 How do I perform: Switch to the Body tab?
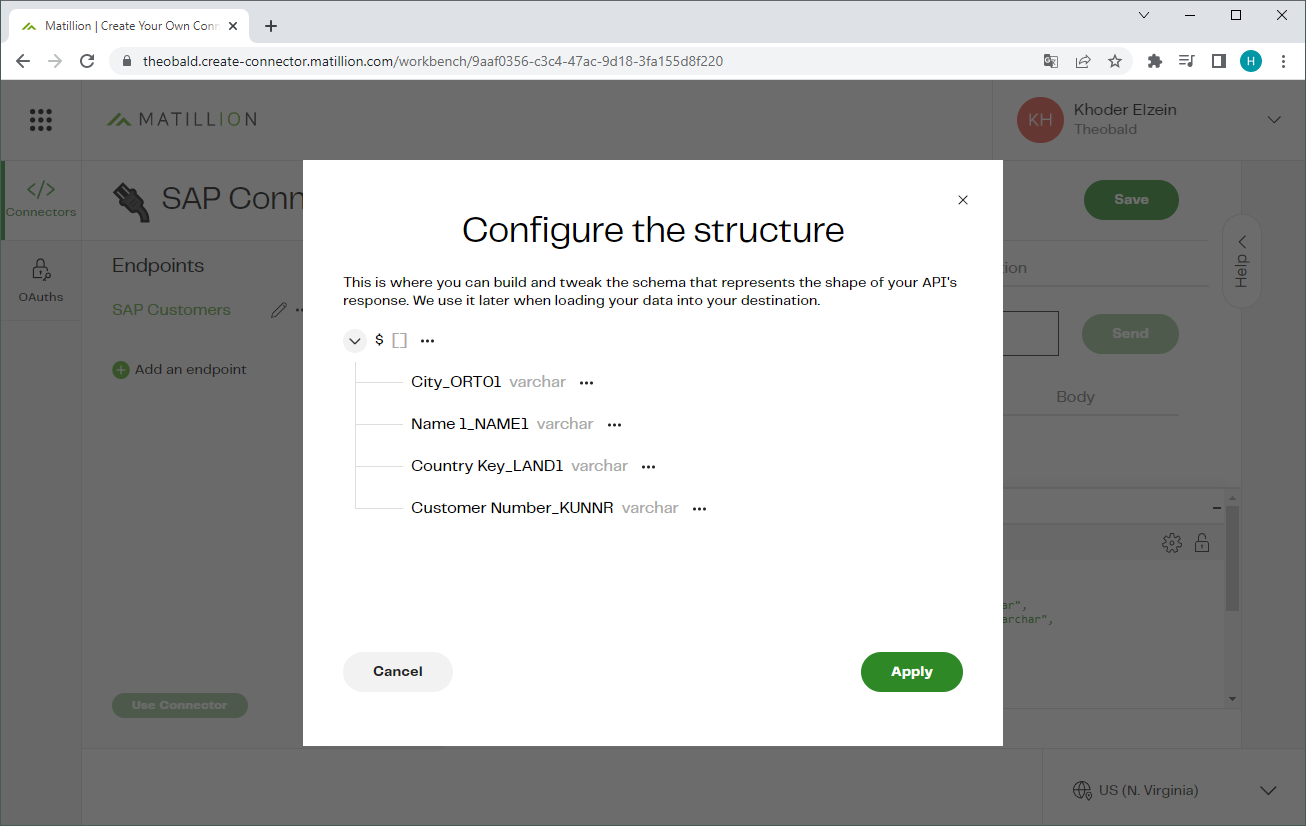1075,397
